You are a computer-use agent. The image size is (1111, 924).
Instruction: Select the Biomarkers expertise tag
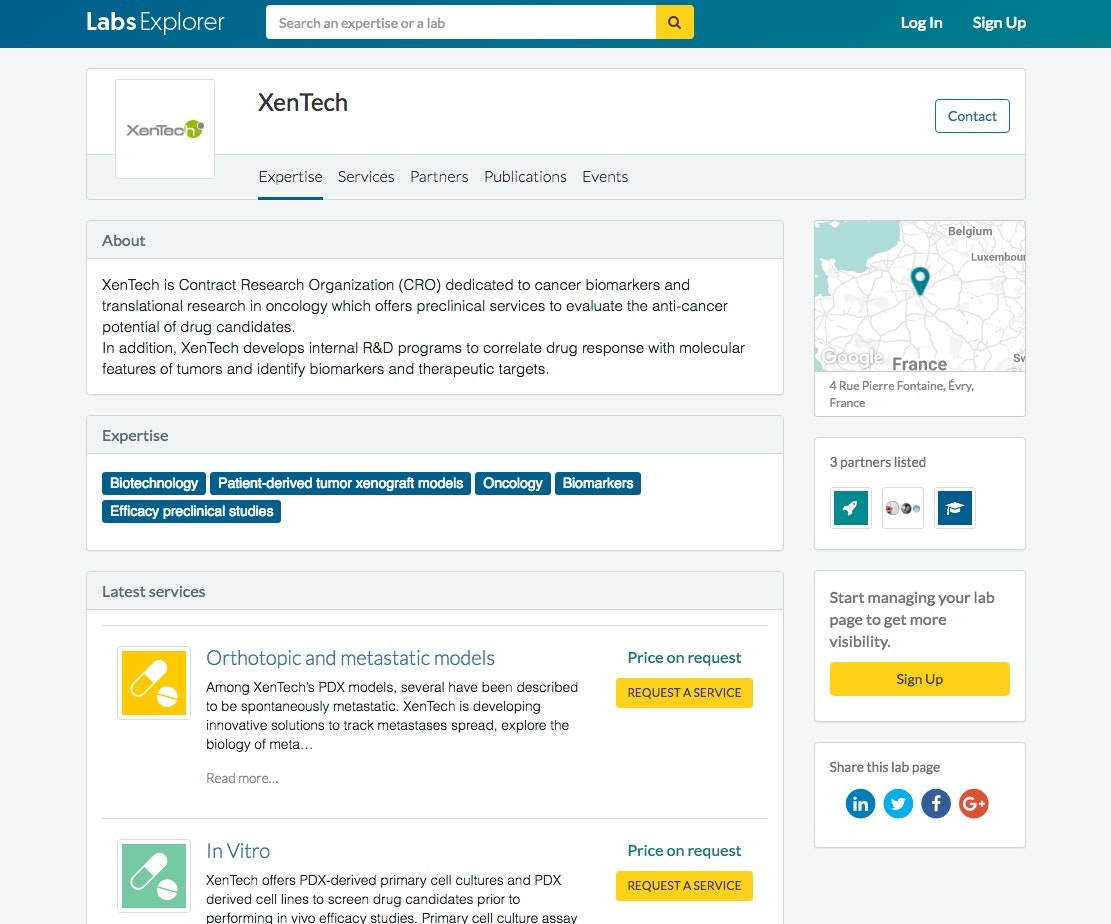coord(597,483)
